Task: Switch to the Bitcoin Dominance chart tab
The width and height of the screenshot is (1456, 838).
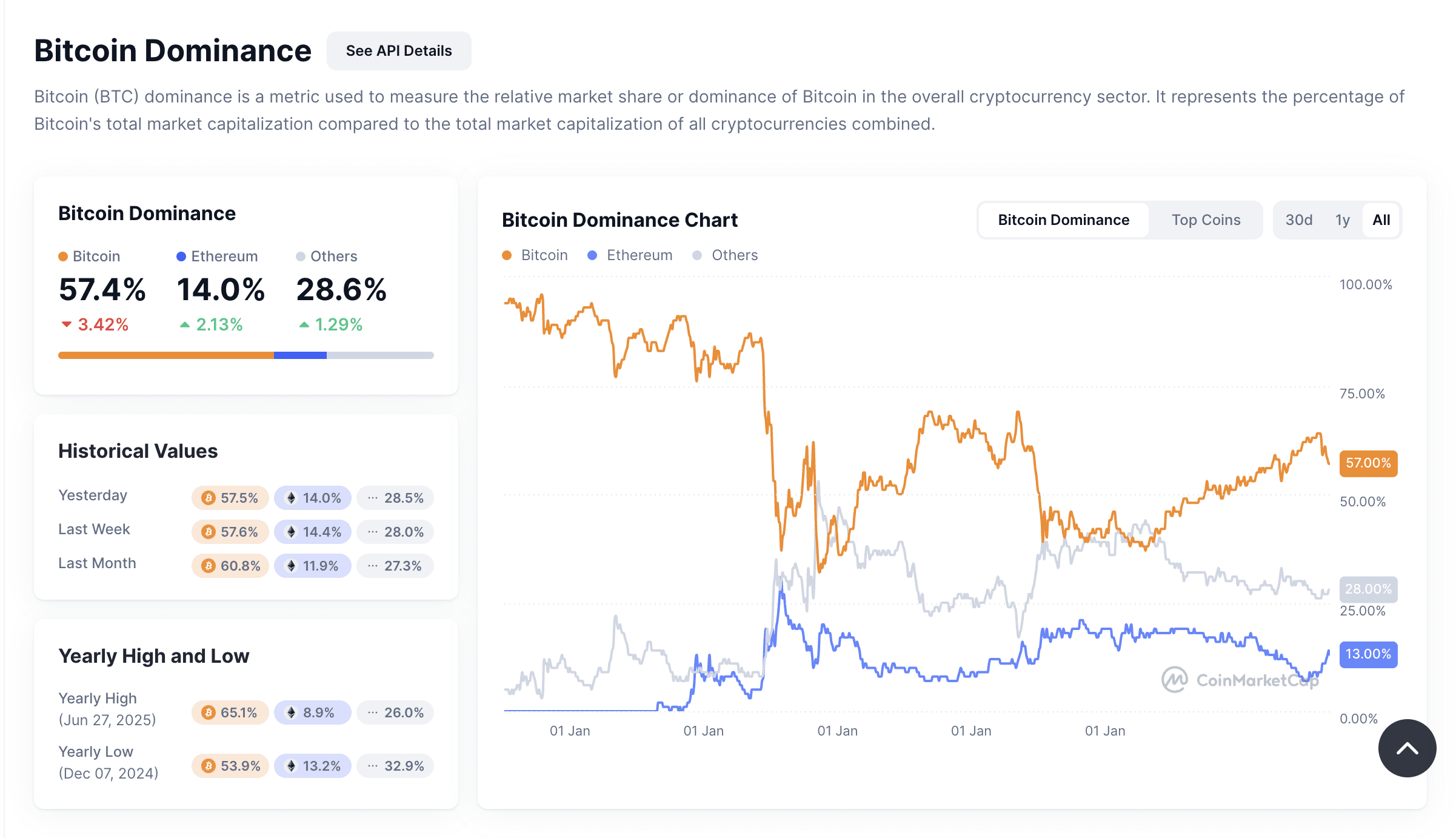Action: [1063, 220]
